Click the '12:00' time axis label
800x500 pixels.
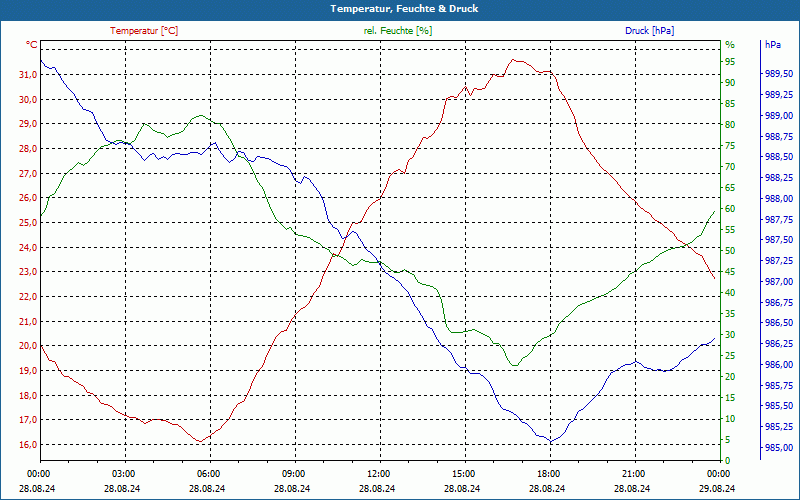coord(378,474)
